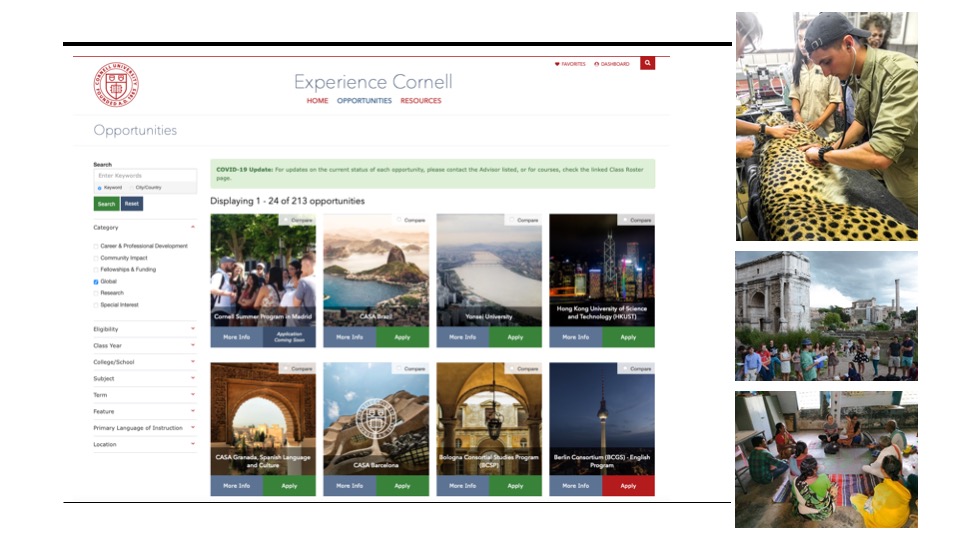Go to the HOME navigation tab
960x540 pixels.
point(317,101)
